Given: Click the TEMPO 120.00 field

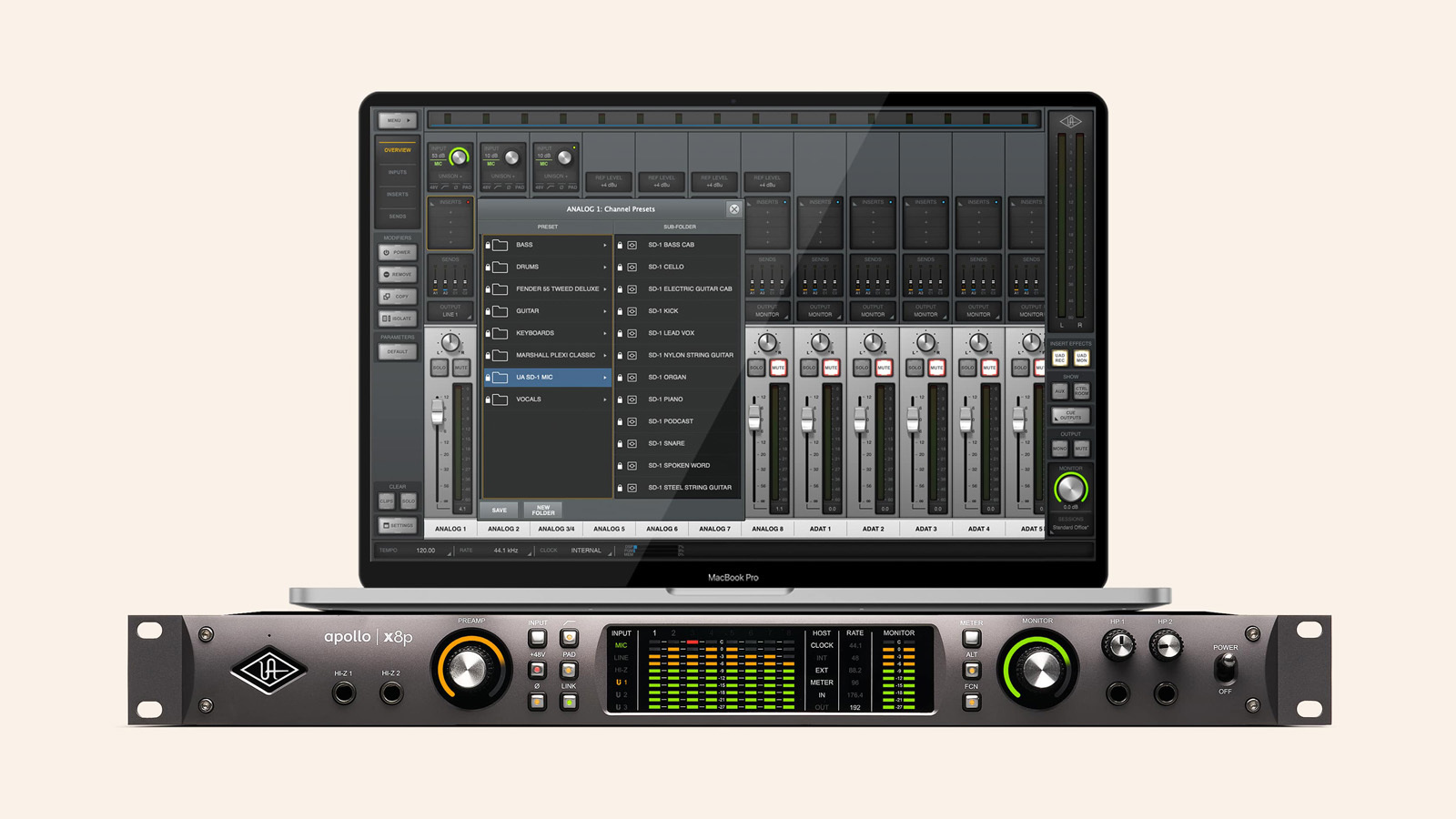Looking at the screenshot, I should 426,551.
